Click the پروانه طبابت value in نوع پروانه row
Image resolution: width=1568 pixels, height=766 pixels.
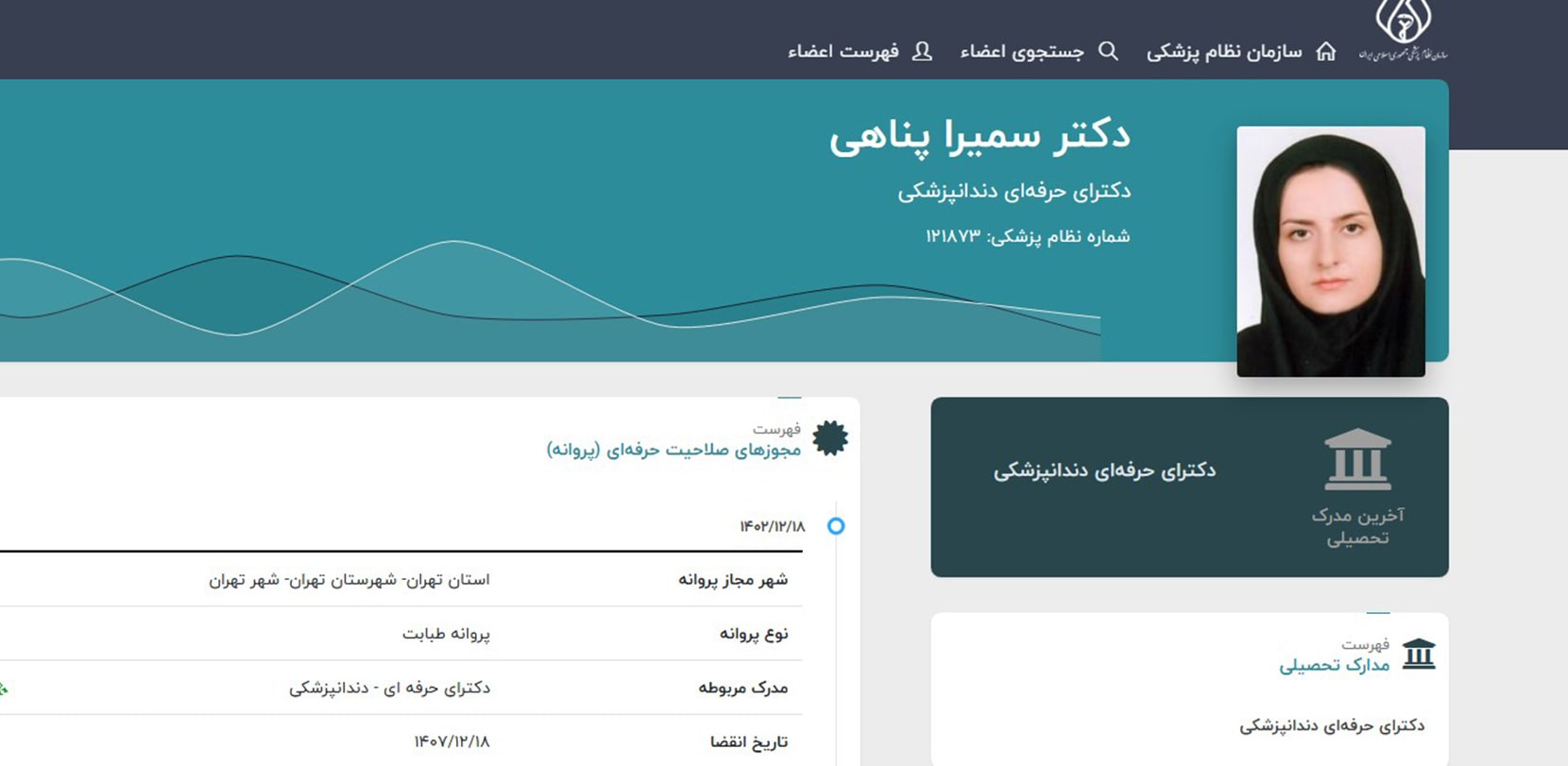click(446, 633)
